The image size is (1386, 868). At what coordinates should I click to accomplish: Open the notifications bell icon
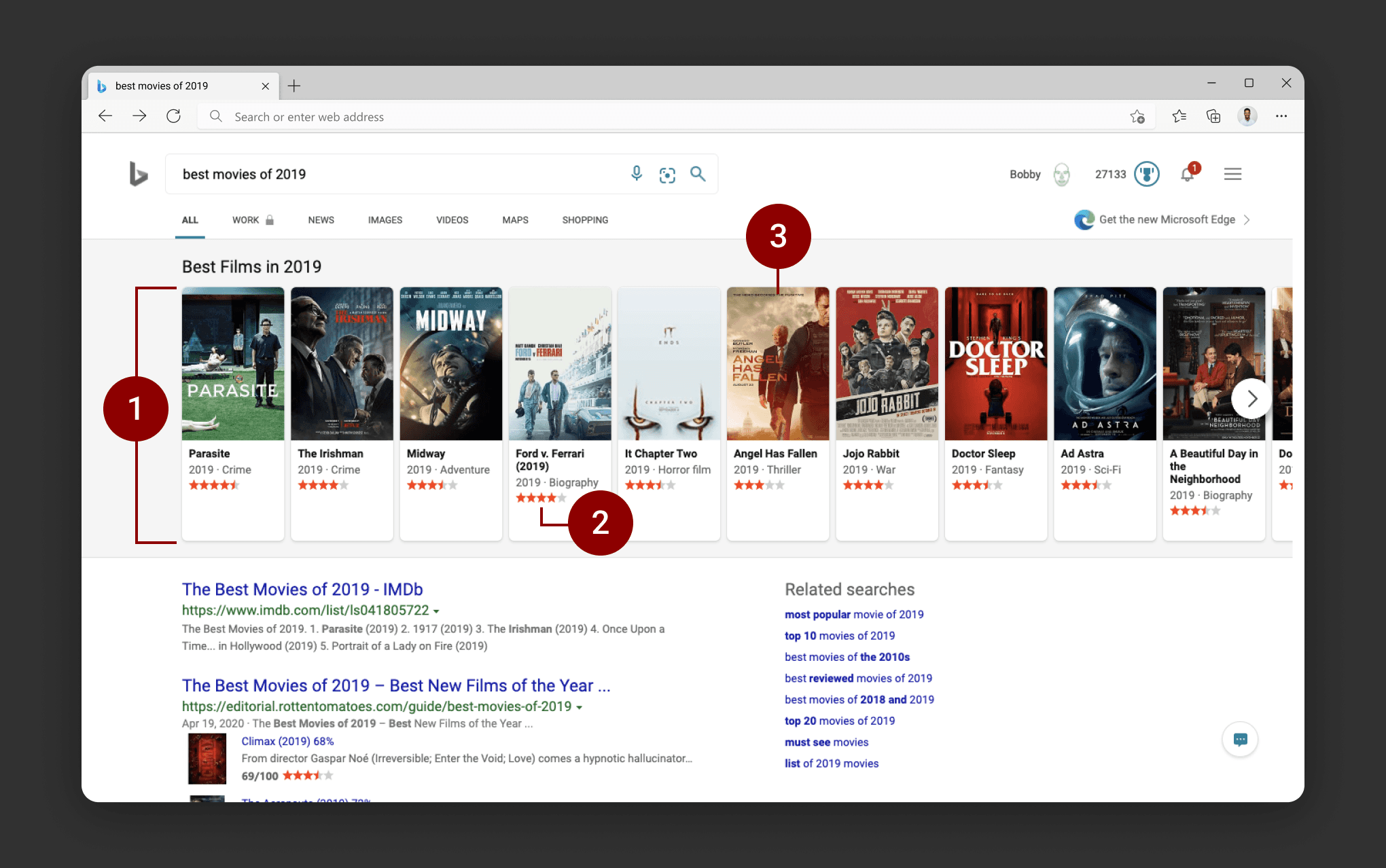1187,174
